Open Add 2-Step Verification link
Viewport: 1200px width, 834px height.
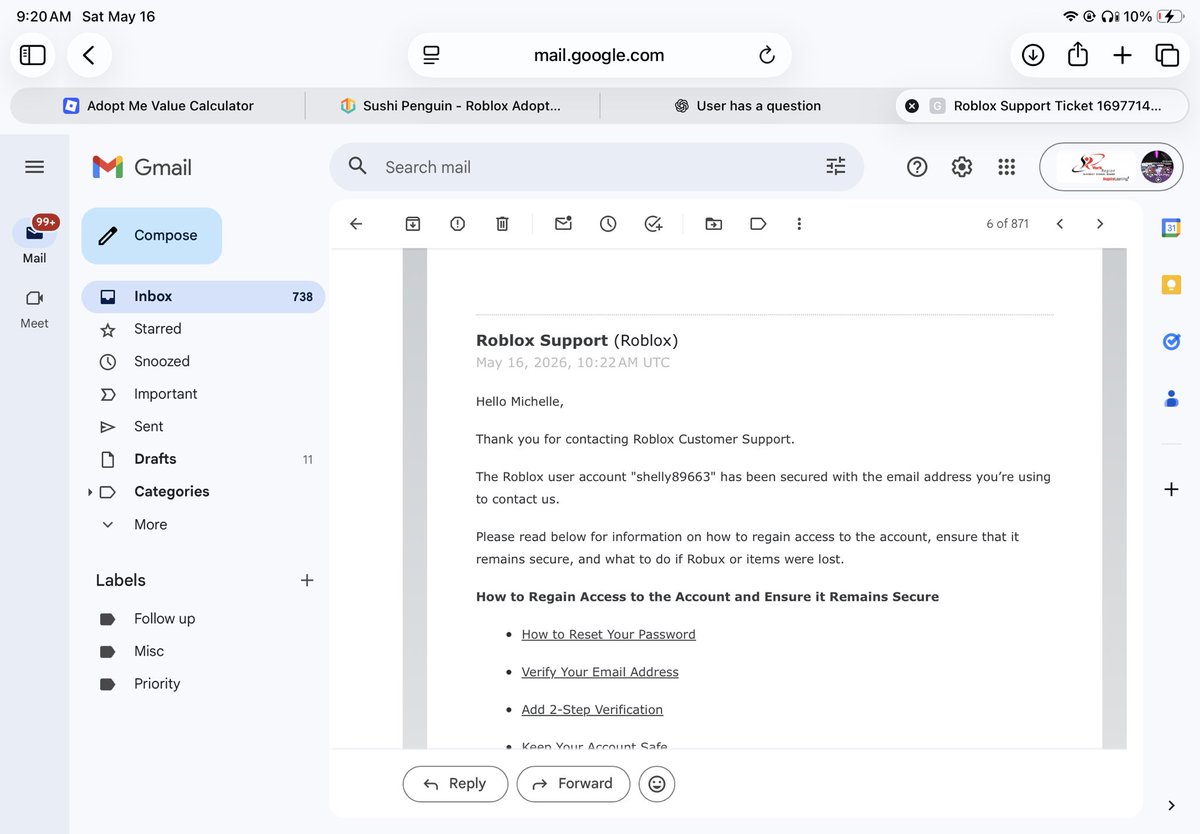pyautogui.click(x=592, y=710)
